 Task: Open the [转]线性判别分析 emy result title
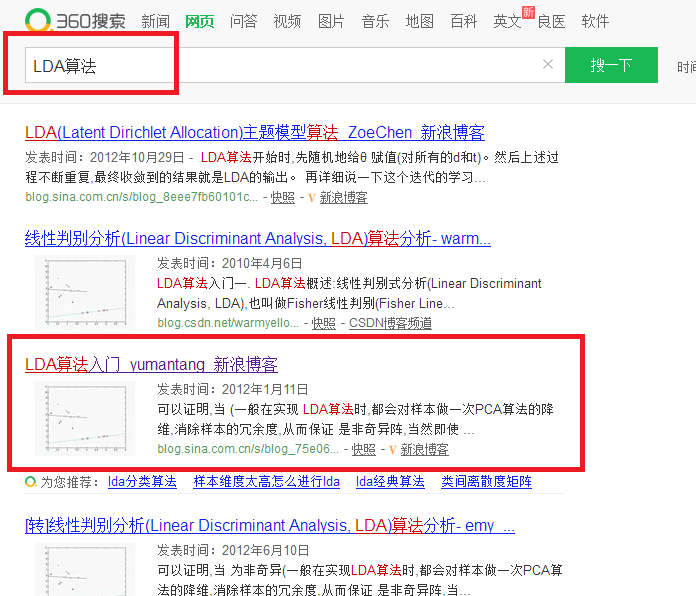point(270,525)
